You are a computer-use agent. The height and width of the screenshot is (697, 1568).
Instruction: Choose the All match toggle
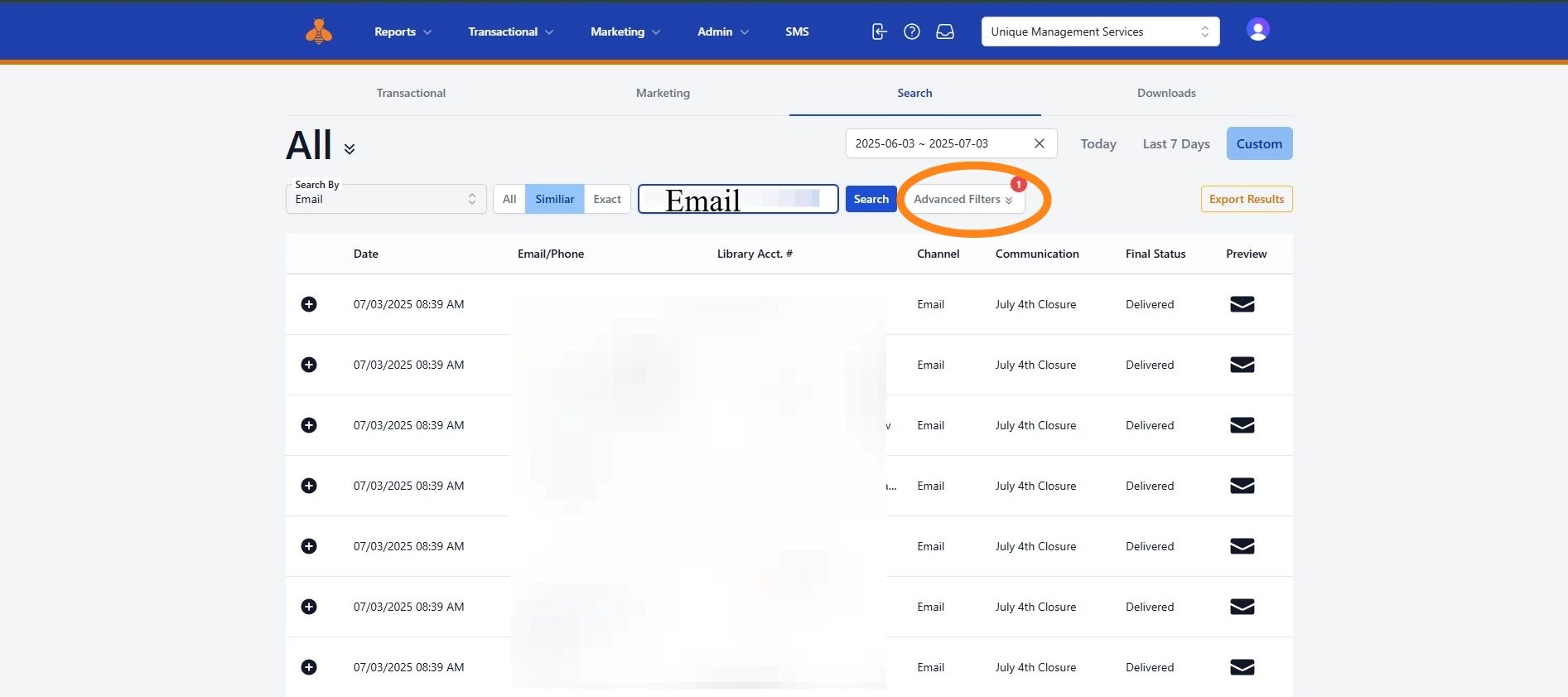click(x=509, y=199)
